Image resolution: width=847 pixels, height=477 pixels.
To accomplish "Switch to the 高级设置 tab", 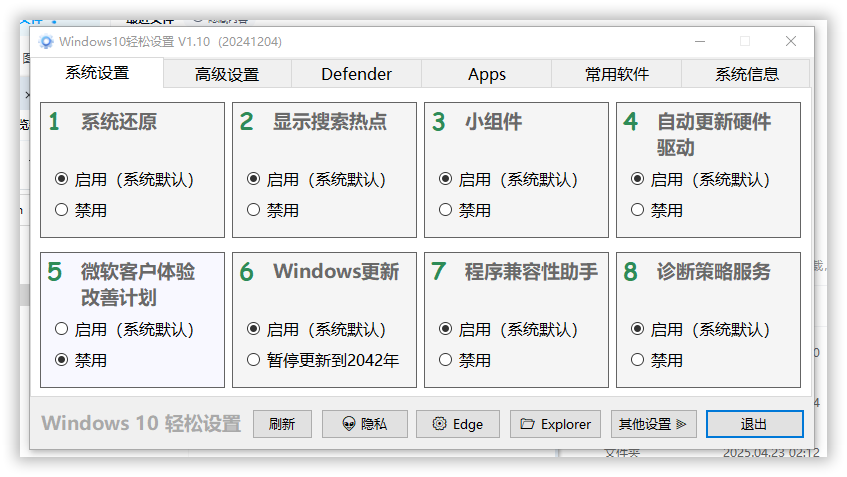I will [227, 74].
